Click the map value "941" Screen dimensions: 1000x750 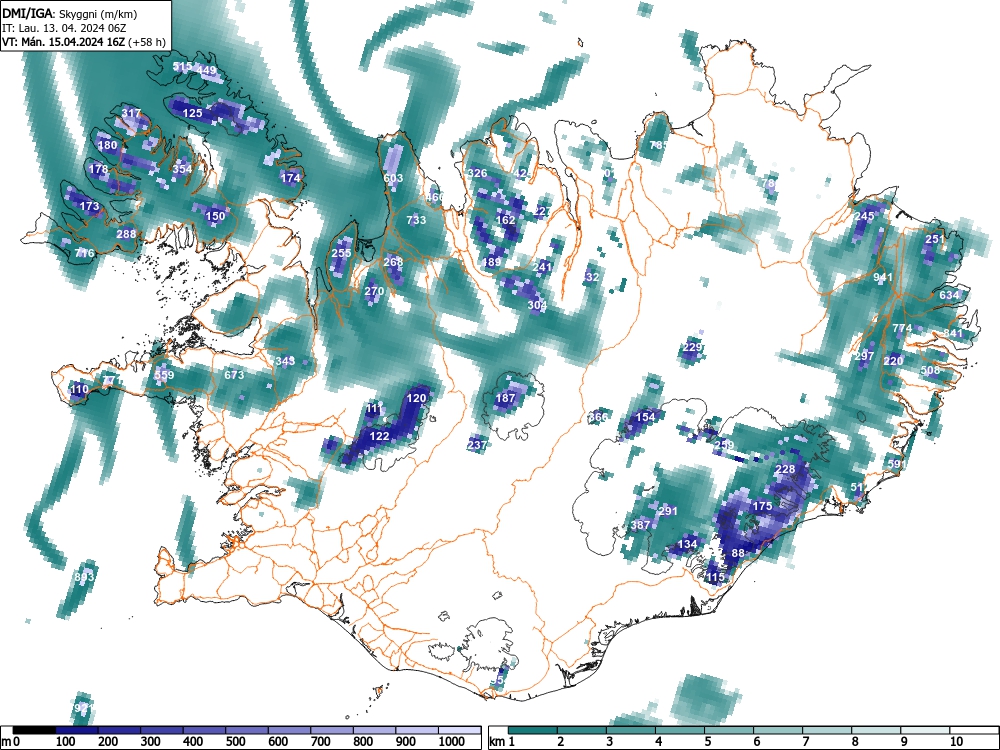coord(883,277)
